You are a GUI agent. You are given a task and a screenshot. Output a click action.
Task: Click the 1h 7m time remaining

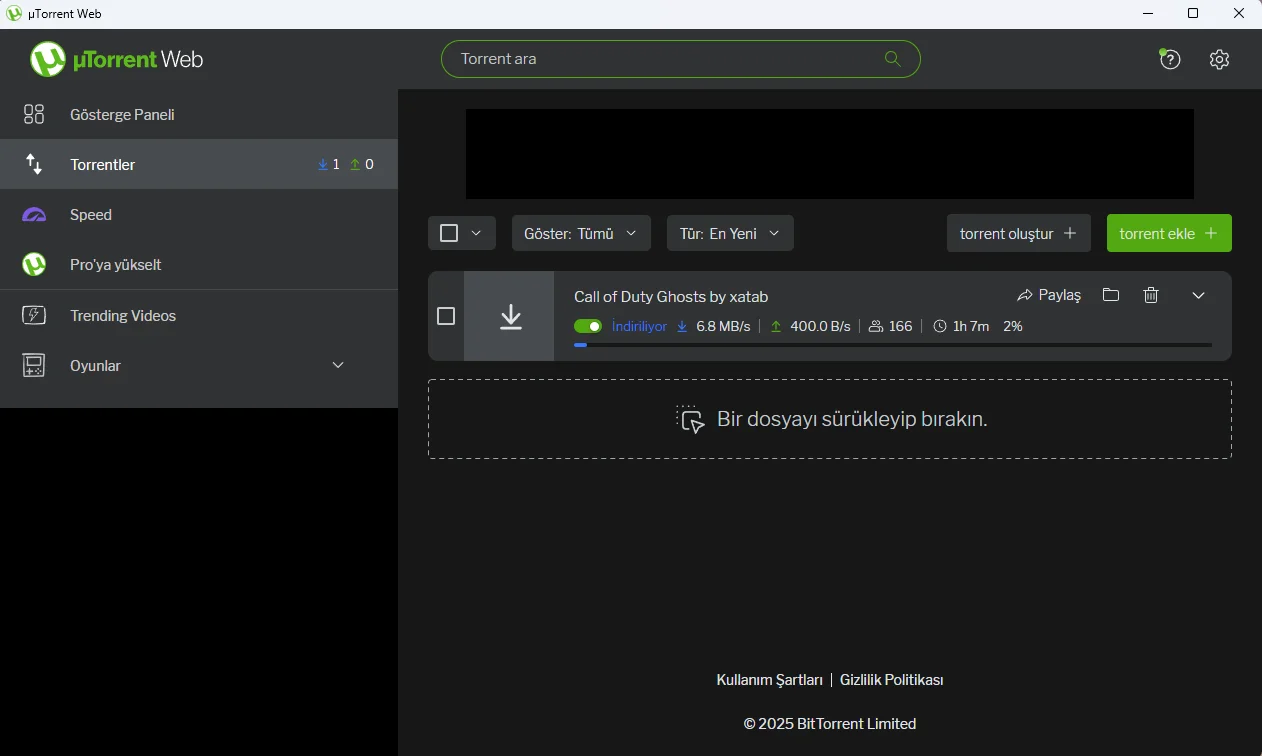pos(971,326)
